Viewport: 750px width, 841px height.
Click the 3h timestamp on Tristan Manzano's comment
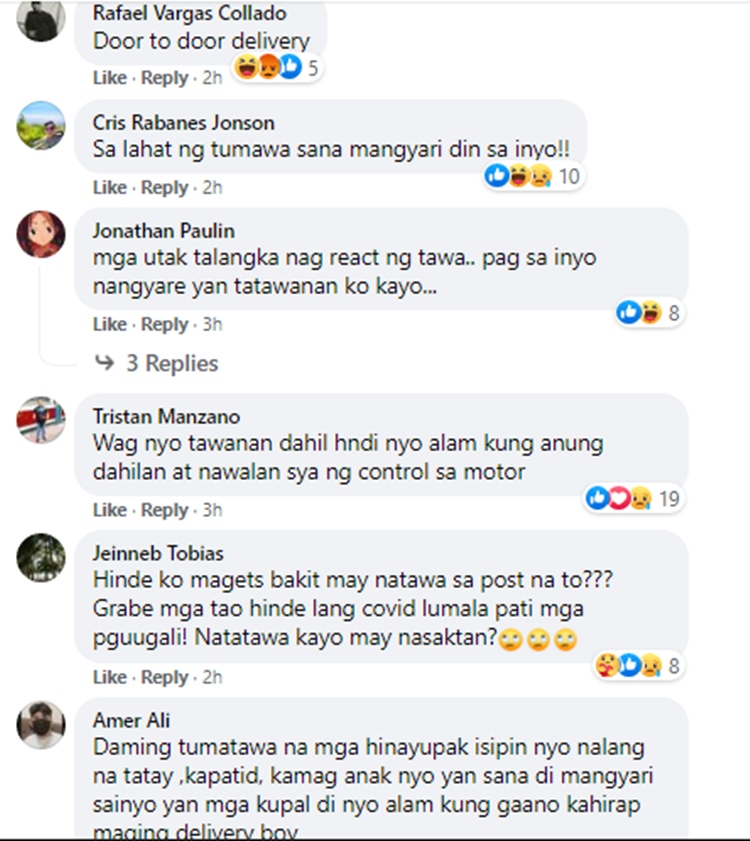coord(212,510)
